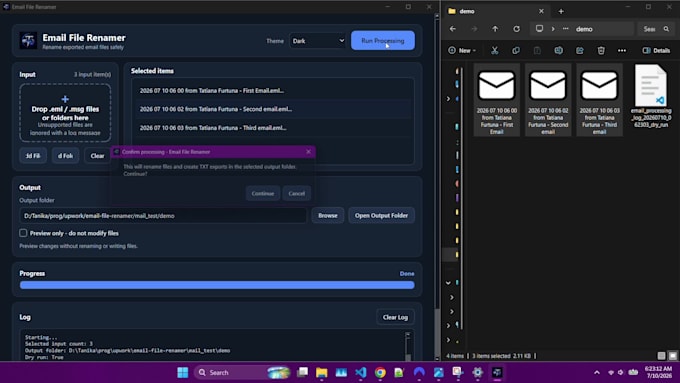This screenshot has height=383, width=680.
Task: Click Explorer Search field
Action: coord(655,29)
